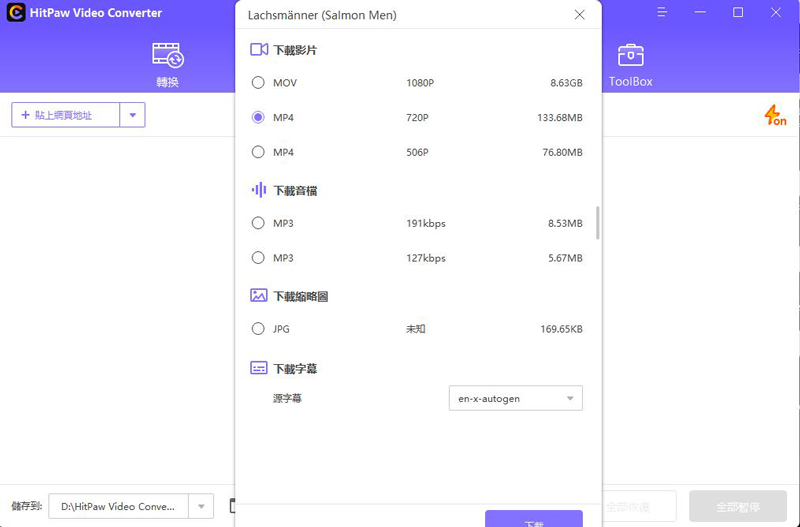The height and width of the screenshot is (527, 800).
Task: Click the resume all button behind dialog
Action: point(639,507)
